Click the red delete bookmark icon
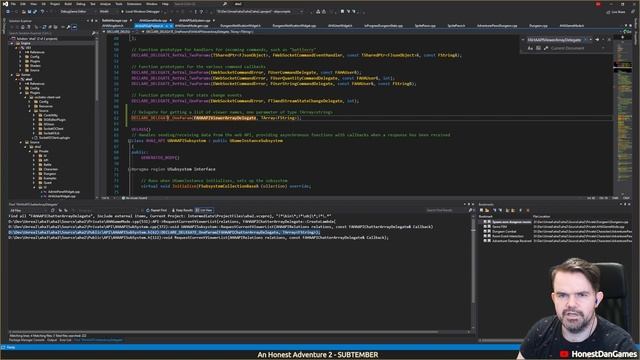 pyautogui.click(x=528, y=211)
